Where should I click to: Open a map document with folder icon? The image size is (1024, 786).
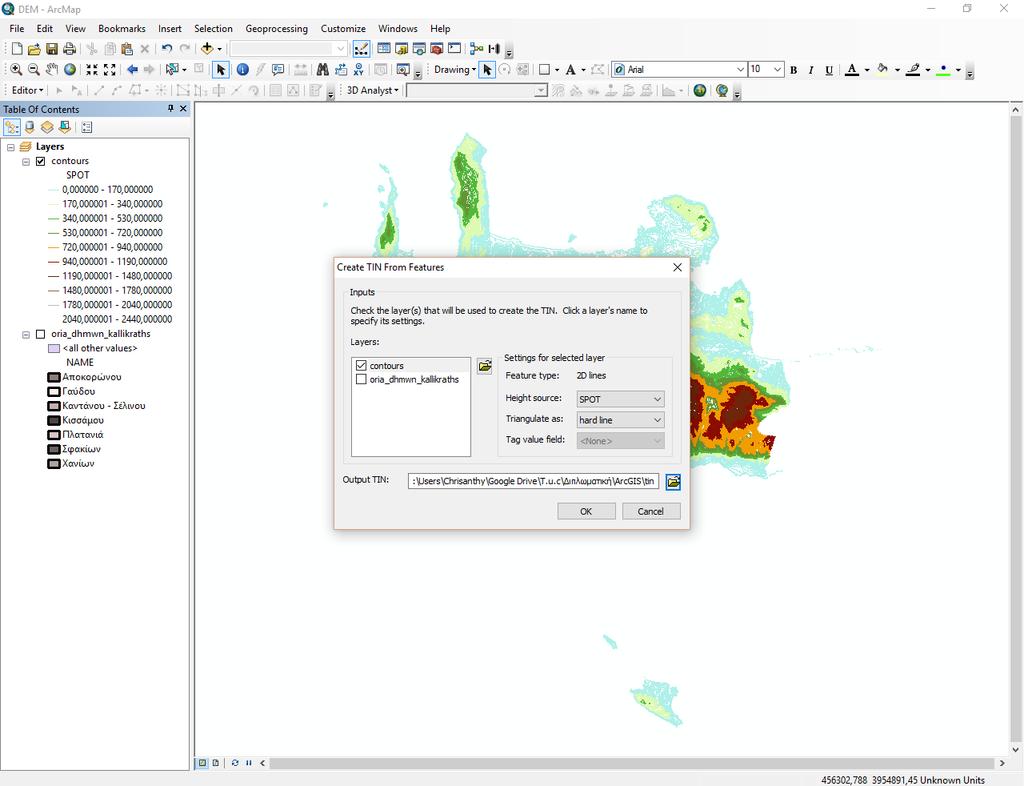coord(34,48)
